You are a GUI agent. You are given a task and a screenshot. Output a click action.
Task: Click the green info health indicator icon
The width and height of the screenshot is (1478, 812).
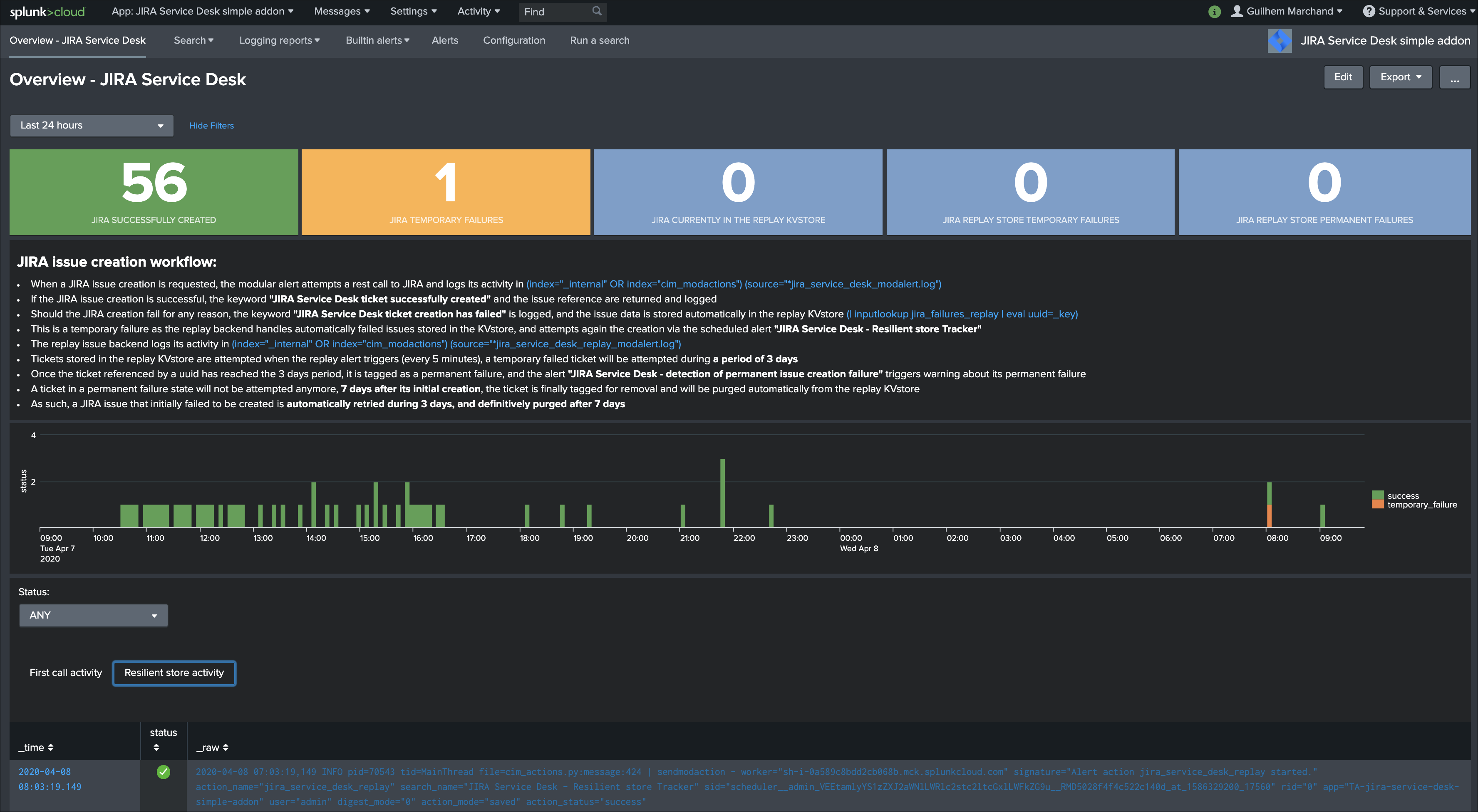coord(1214,12)
